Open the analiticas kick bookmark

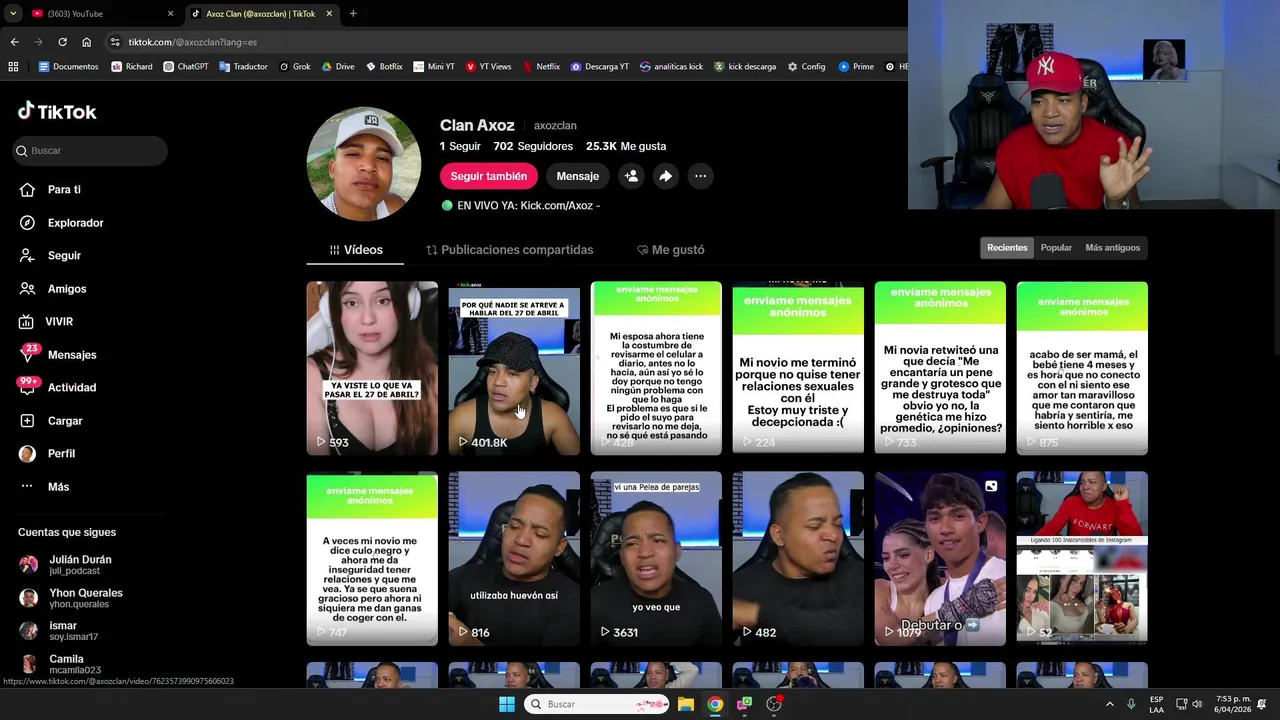pos(671,67)
